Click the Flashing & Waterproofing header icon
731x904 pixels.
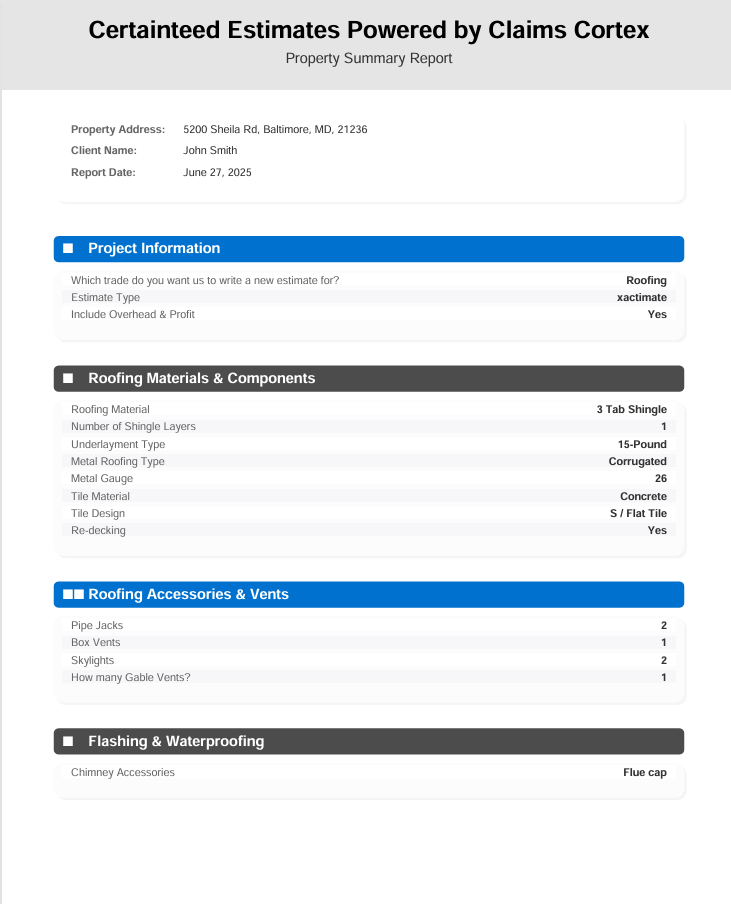coord(68,741)
